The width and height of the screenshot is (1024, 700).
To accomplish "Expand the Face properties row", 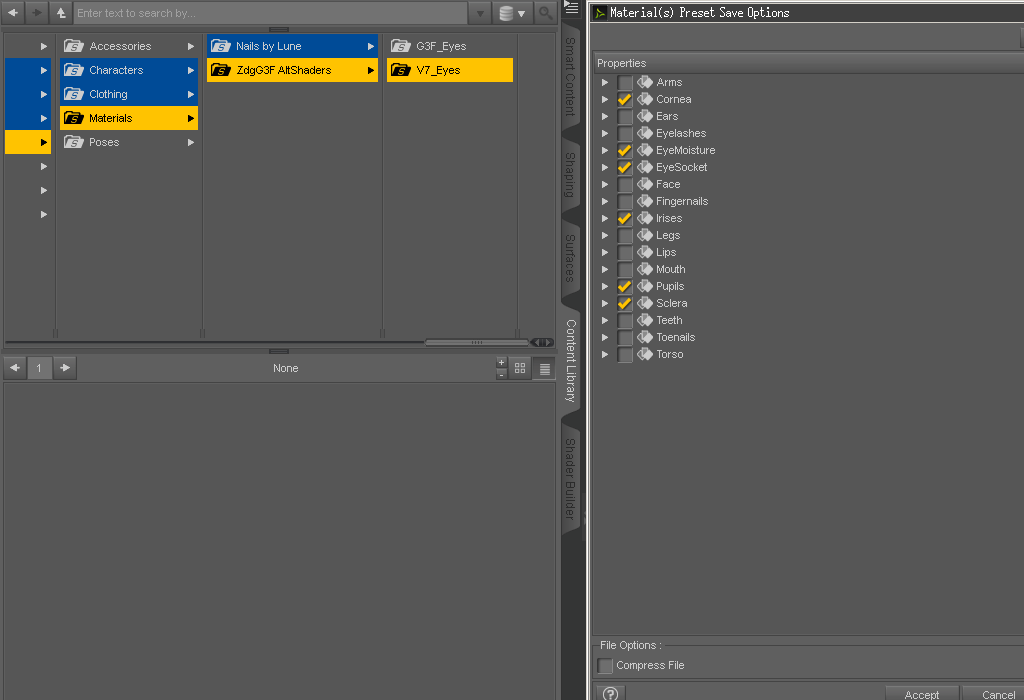I will click(x=605, y=184).
